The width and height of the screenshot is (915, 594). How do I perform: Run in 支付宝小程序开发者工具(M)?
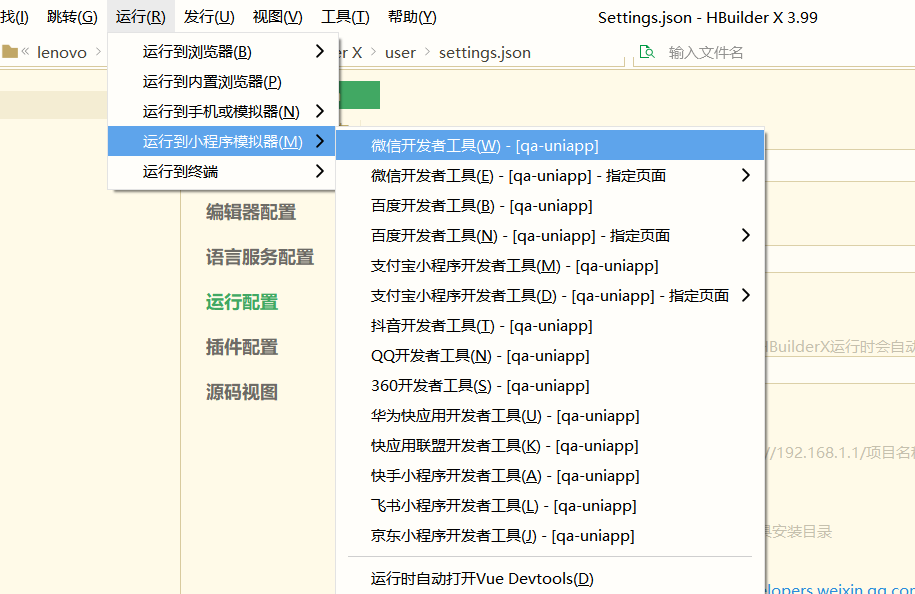pyautogui.click(x=550, y=265)
